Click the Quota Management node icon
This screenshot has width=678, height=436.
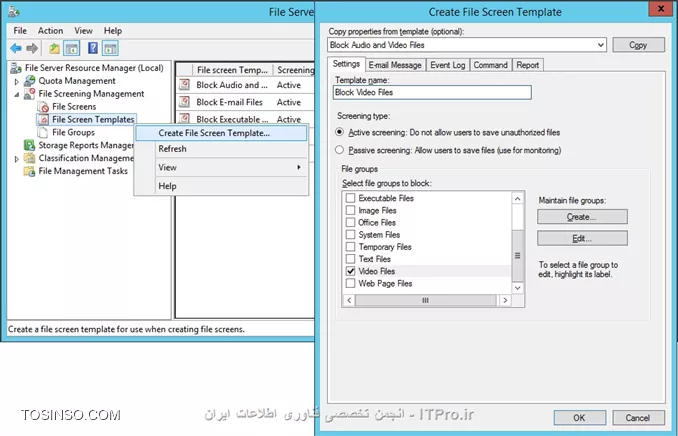(x=29, y=81)
